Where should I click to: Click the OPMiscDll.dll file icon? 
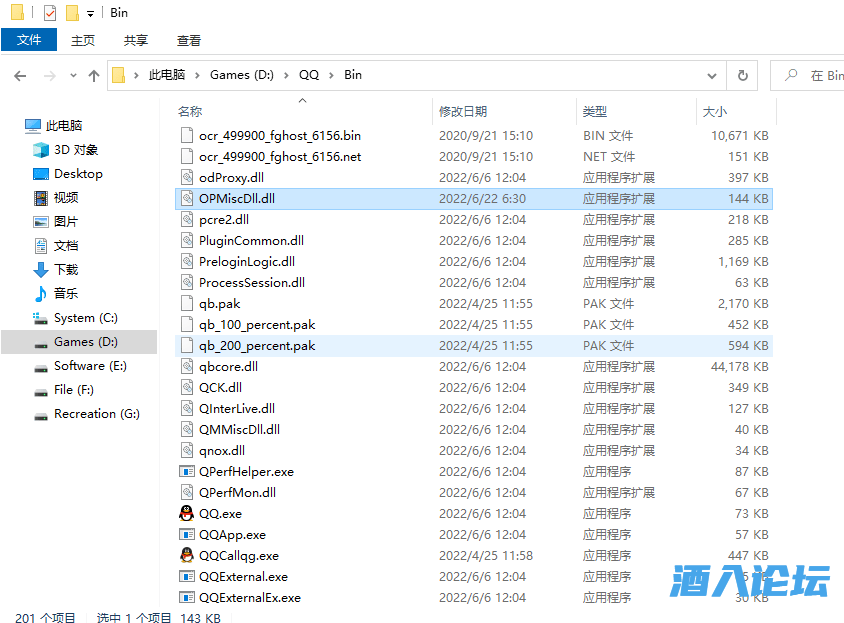pyautogui.click(x=187, y=198)
